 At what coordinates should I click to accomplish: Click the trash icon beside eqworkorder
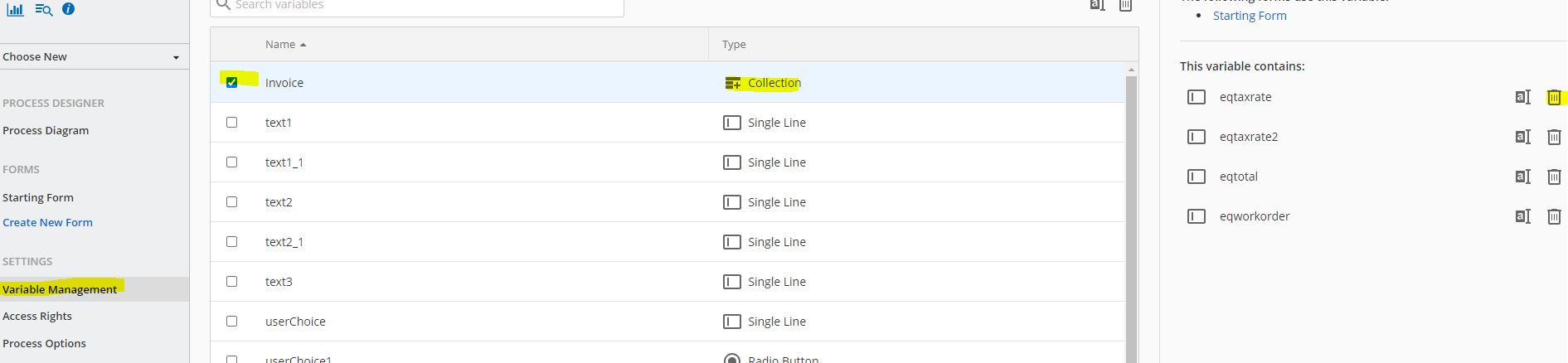(1554, 216)
